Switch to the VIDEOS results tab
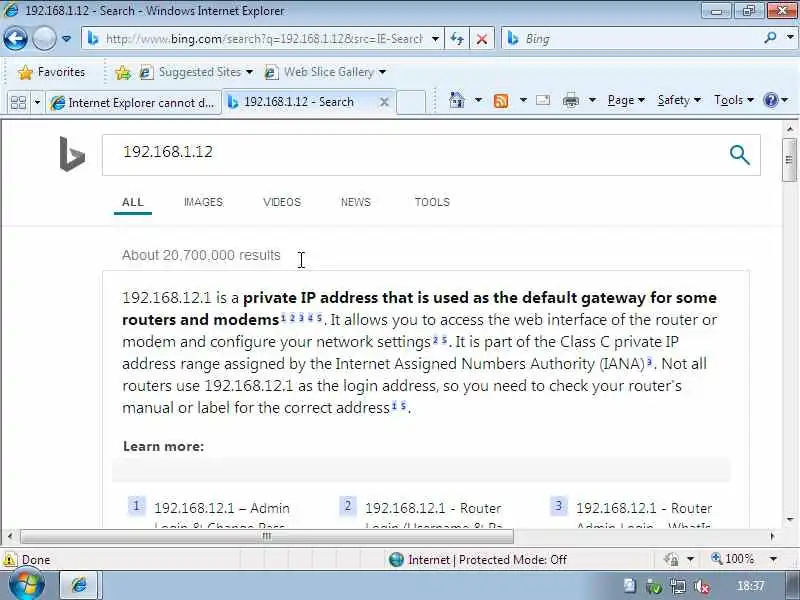 (282, 202)
